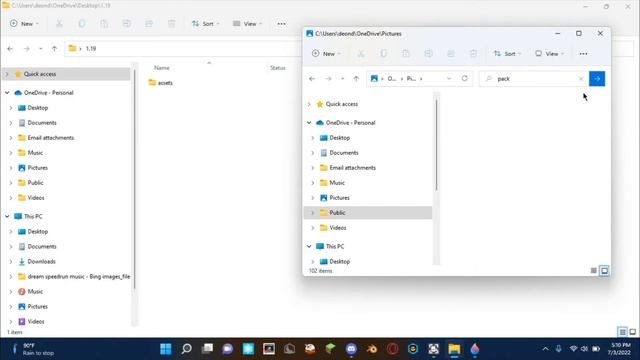Click the Pictures window navigation pane scrollbar

coord(436,145)
